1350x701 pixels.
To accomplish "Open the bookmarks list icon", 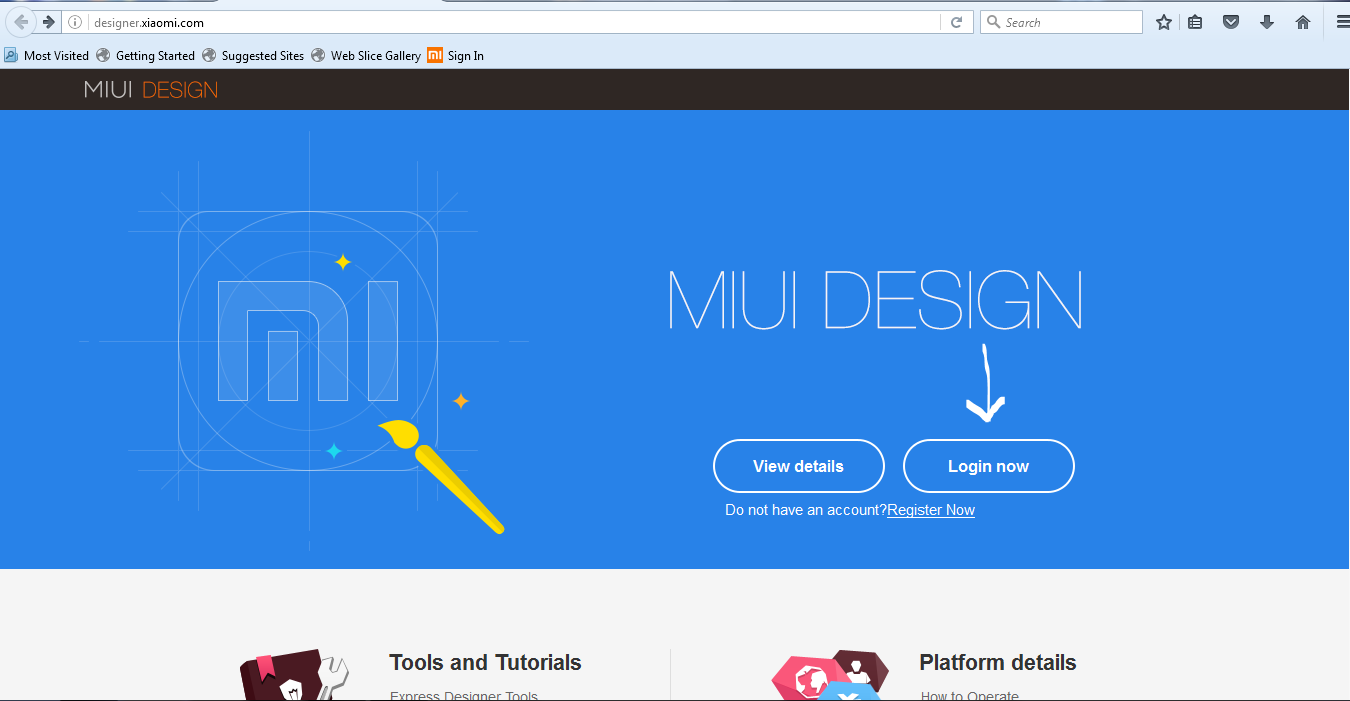I will click(x=1195, y=21).
